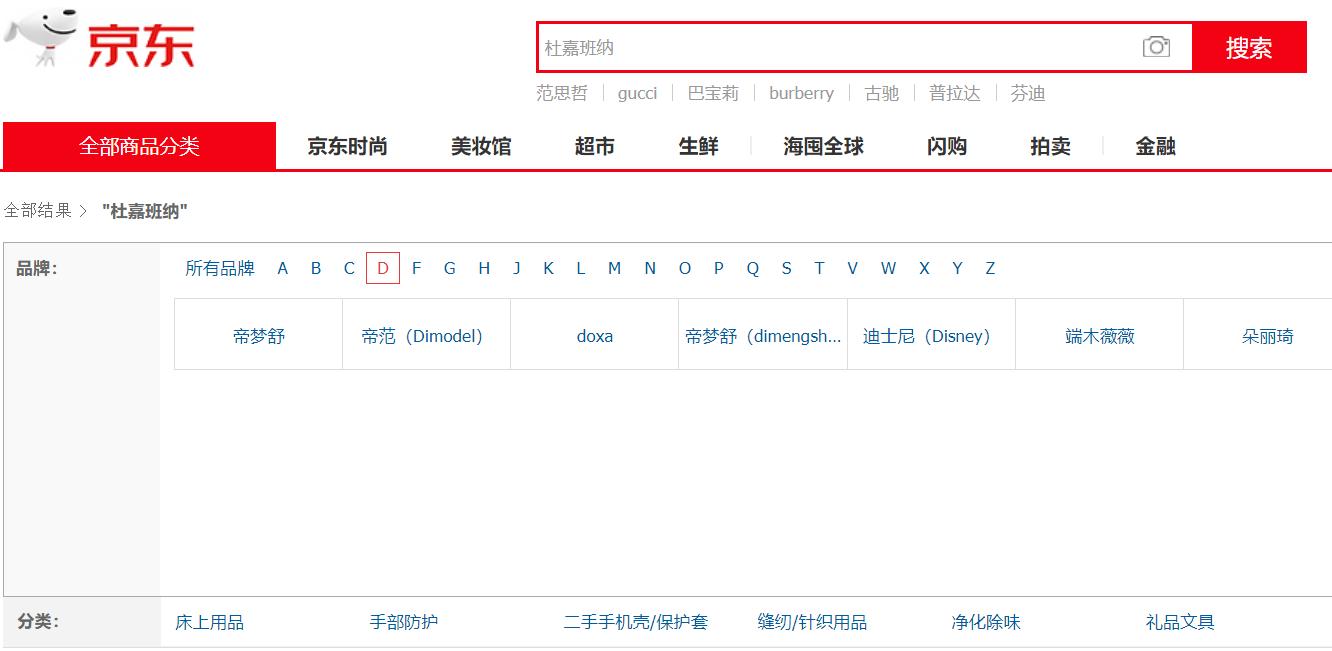Filter brands by letter F
This screenshot has height=651, width=1332.
417,268
